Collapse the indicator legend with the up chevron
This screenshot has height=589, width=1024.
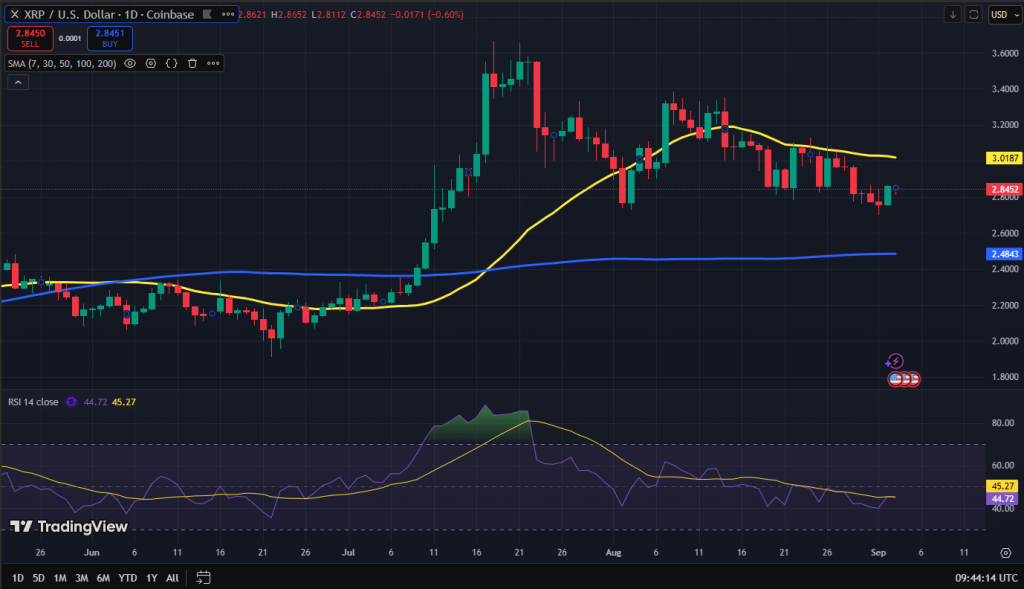[x=18, y=82]
